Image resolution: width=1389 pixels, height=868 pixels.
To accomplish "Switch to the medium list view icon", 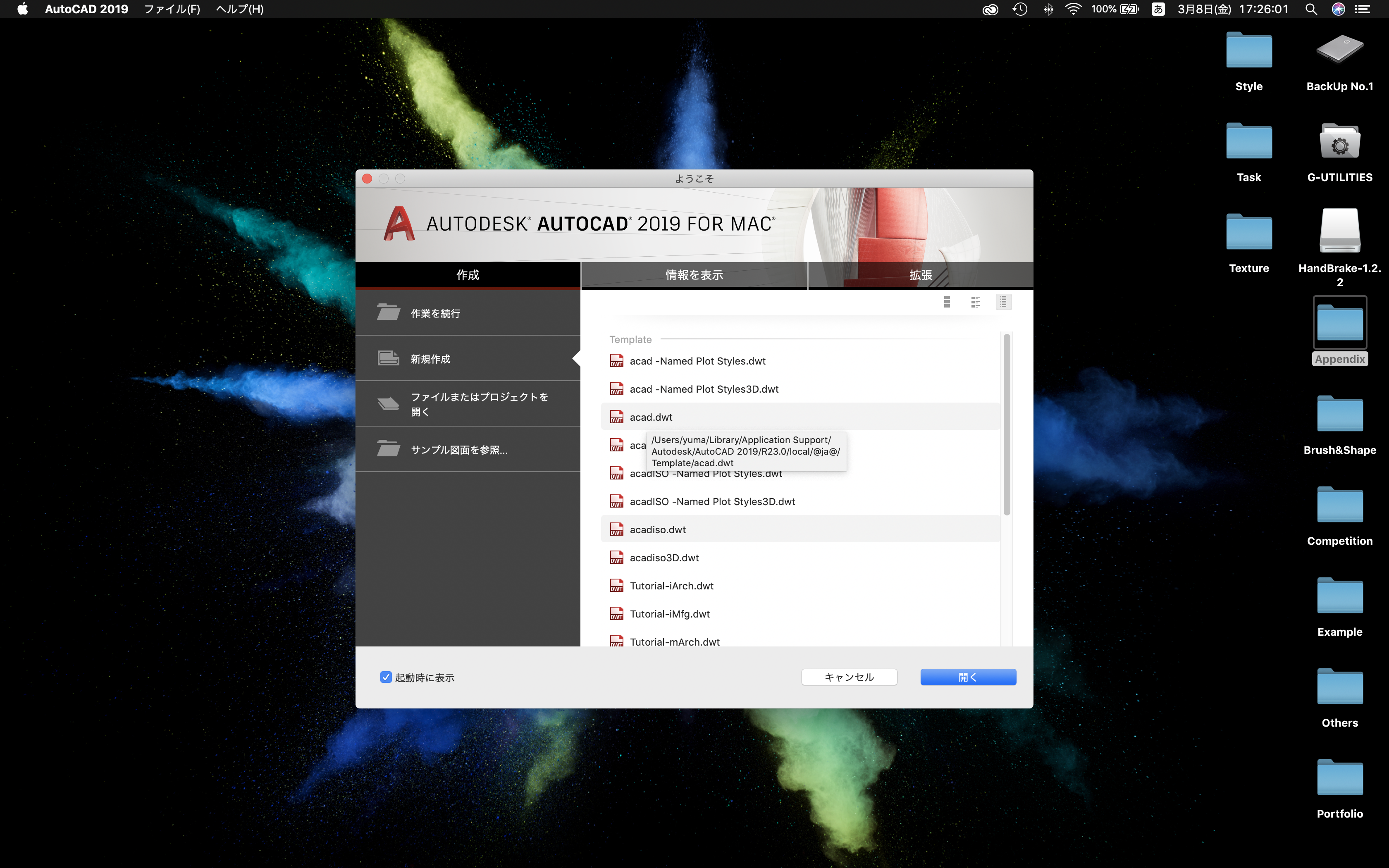I will (x=975, y=302).
